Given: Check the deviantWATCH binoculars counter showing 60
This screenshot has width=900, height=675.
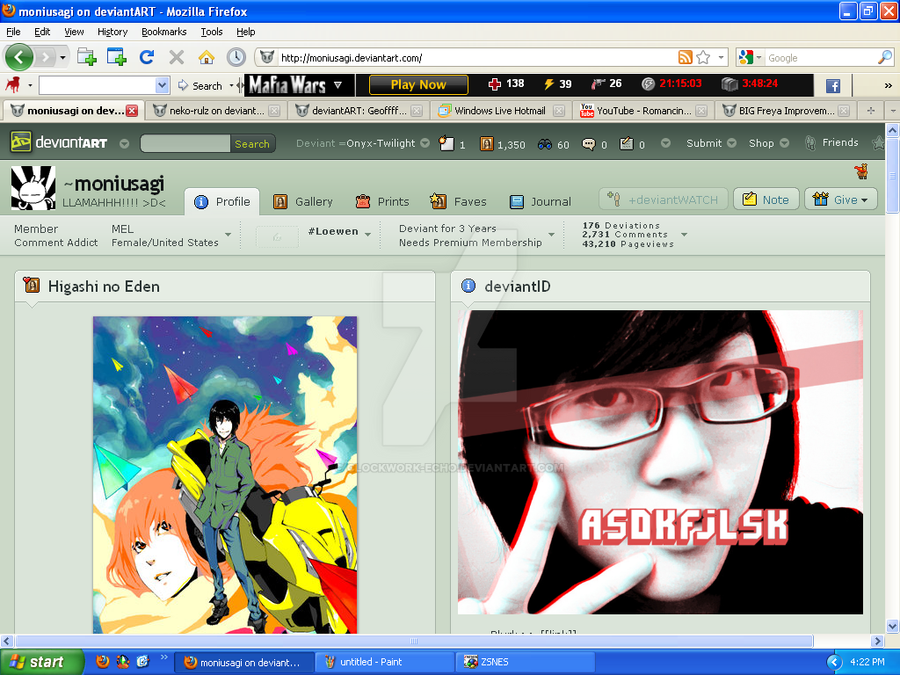Looking at the screenshot, I should [553, 145].
